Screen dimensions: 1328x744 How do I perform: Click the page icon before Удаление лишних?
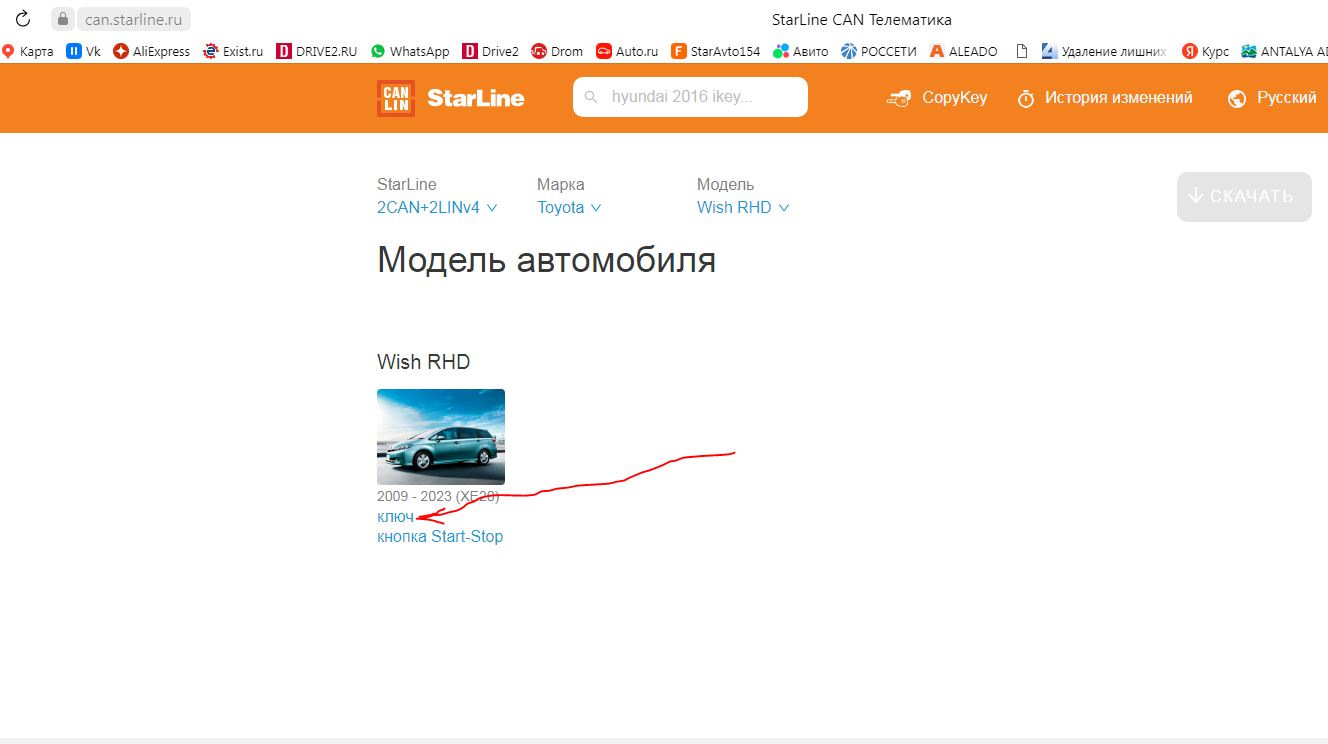[x=1021, y=51]
